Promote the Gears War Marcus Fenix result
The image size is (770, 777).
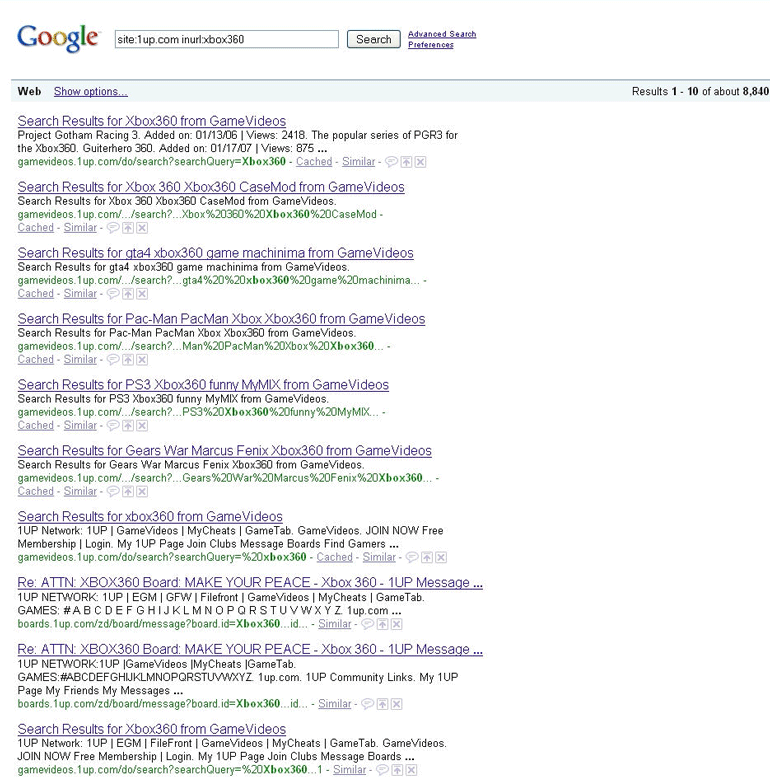click(128, 491)
